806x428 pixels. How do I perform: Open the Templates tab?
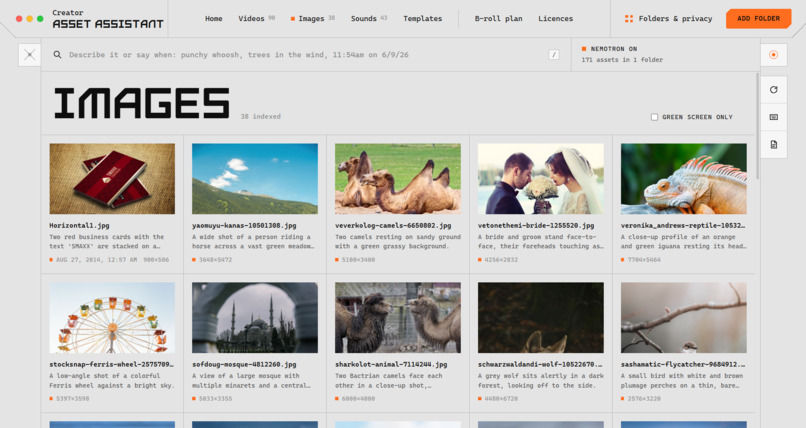[422, 18]
